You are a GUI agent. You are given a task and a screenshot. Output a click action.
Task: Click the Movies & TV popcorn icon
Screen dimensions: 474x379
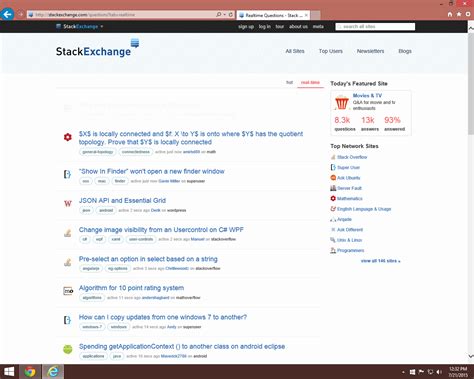coord(341,102)
